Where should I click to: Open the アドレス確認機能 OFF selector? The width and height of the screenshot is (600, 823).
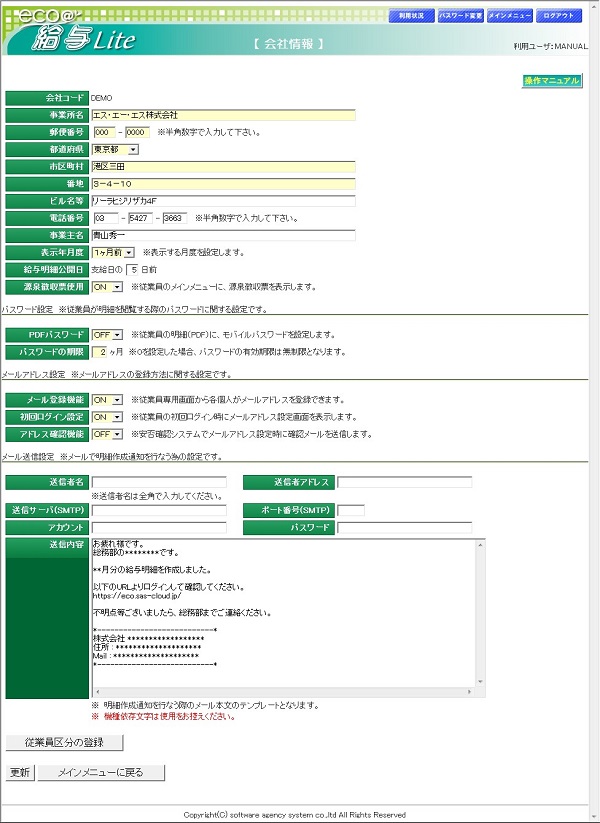(107, 434)
